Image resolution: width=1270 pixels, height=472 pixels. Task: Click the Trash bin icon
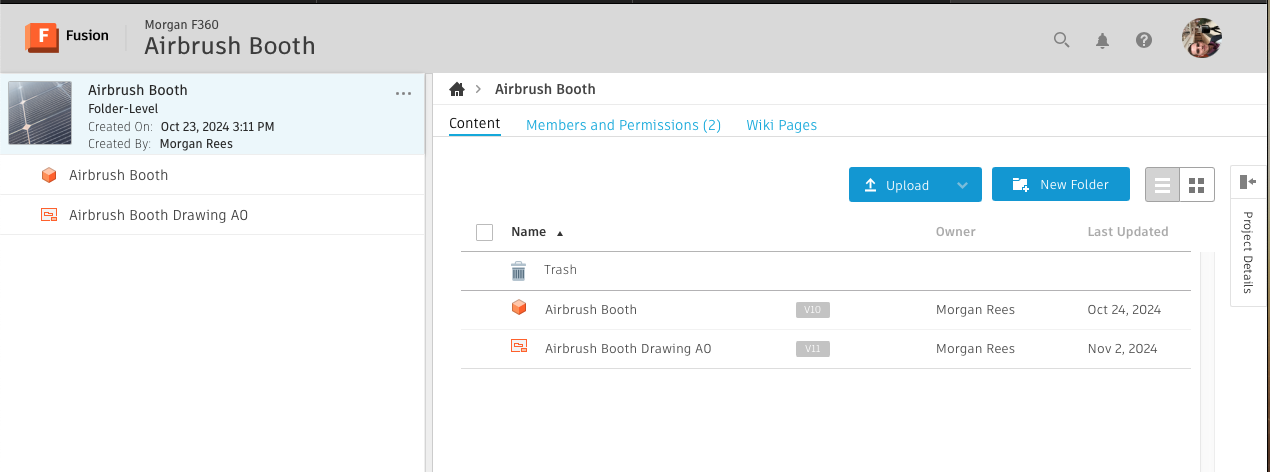coord(518,270)
